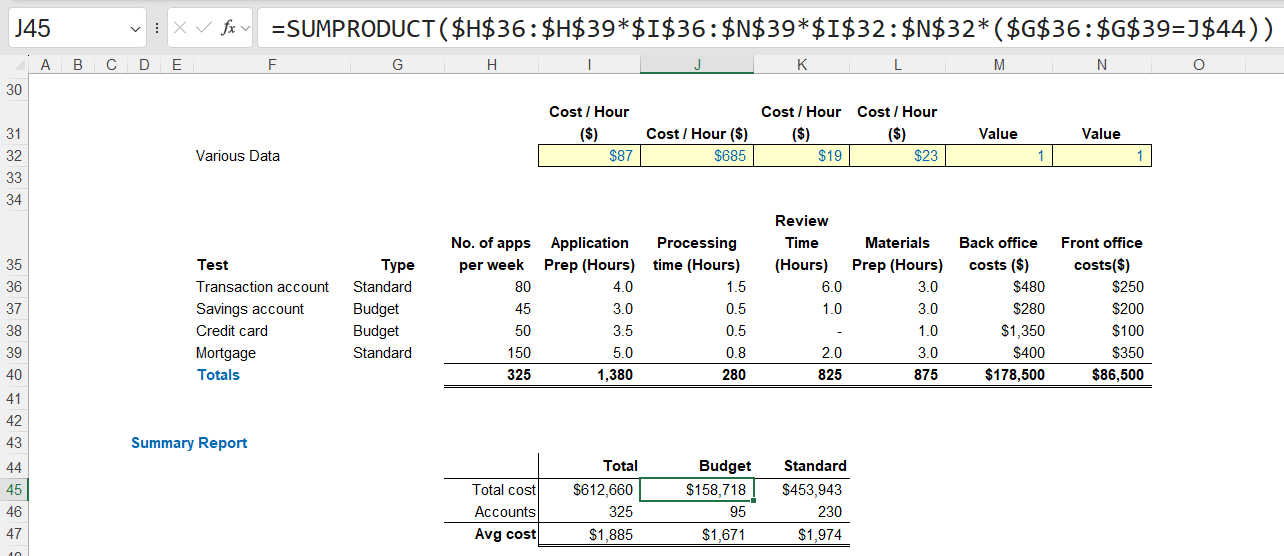Image resolution: width=1284 pixels, height=556 pixels.
Task: Select the Total cost $612,660 cell
Action: 589,490
